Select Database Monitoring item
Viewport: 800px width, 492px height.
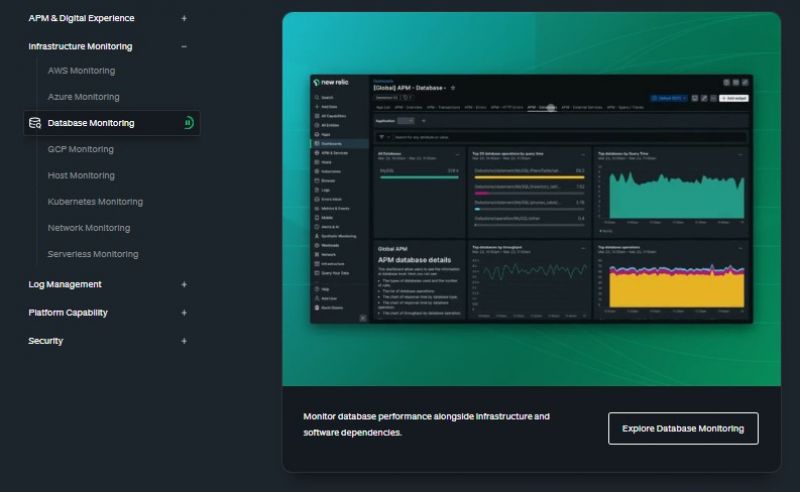point(112,123)
